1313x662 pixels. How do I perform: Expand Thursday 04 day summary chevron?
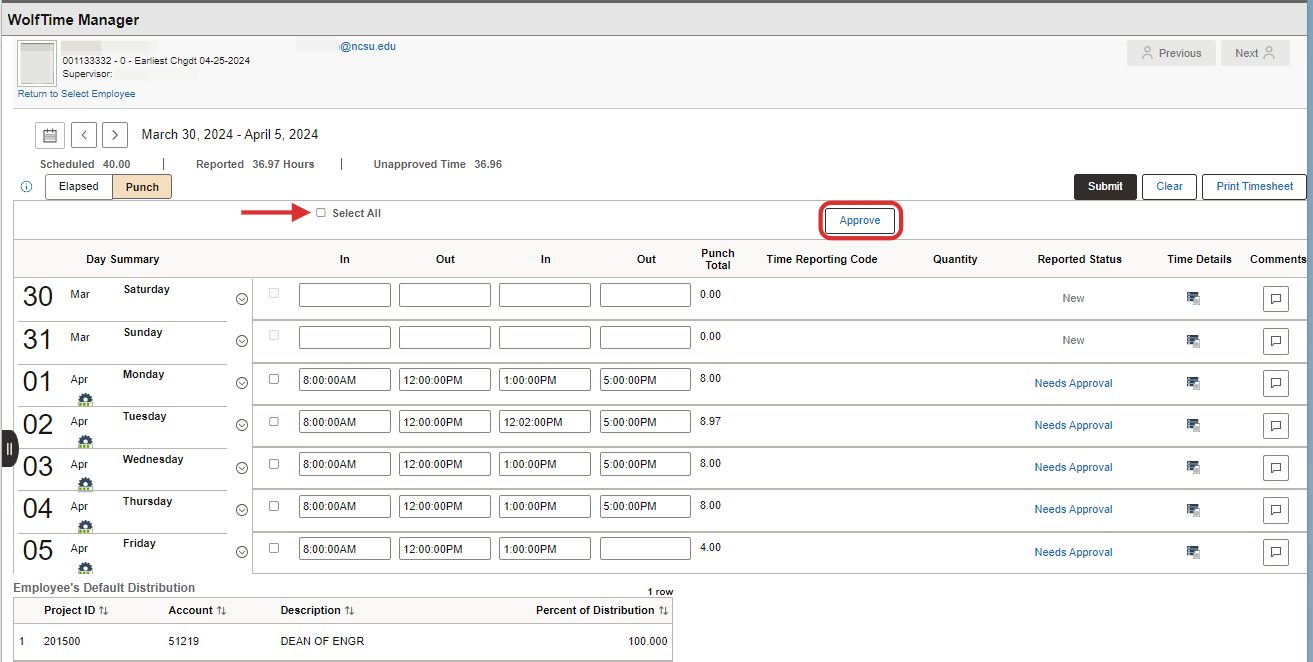pos(241,510)
